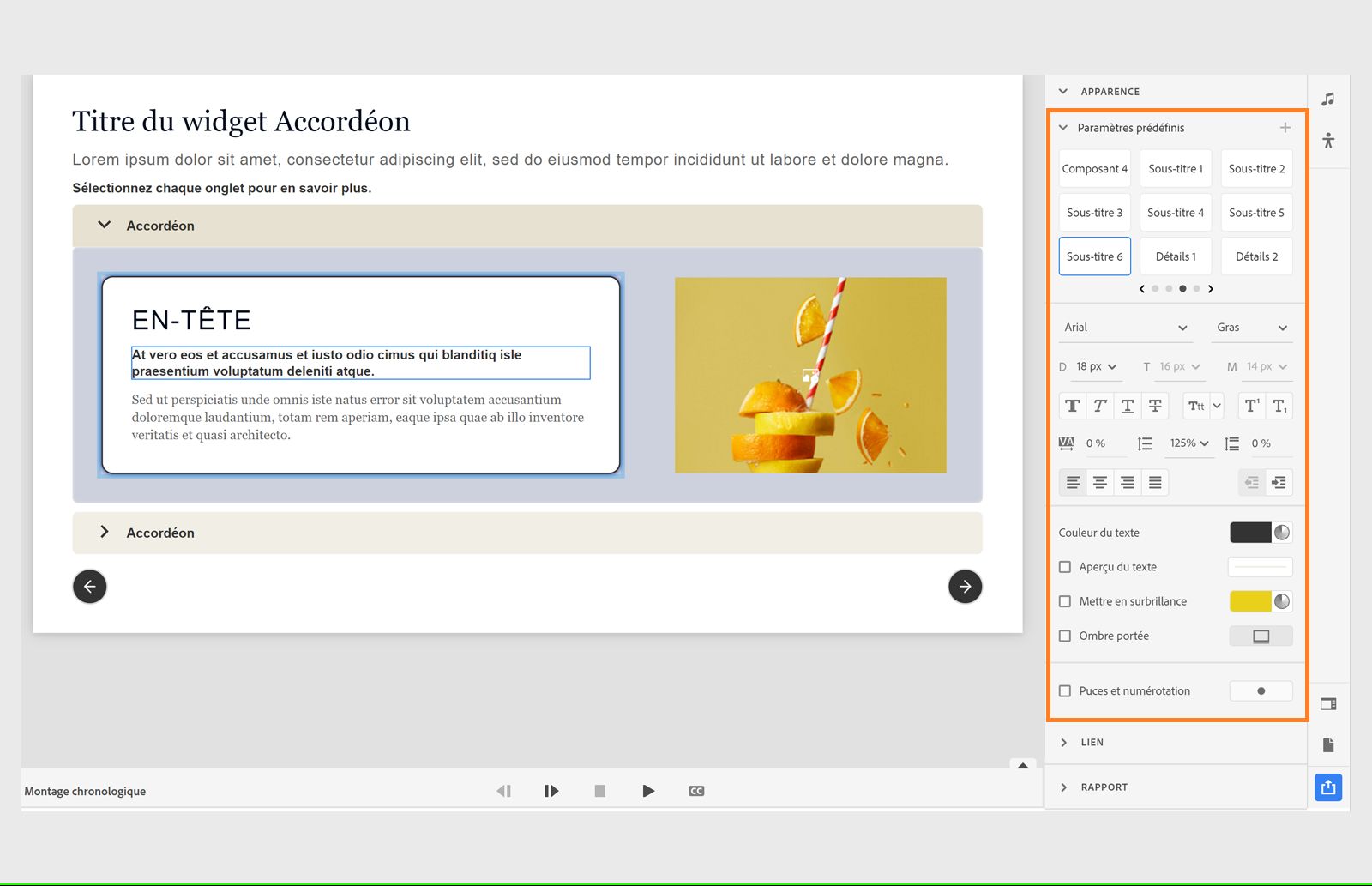
Task: Select the Sous-titre 6 preset
Action: (x=1095, y=256)
